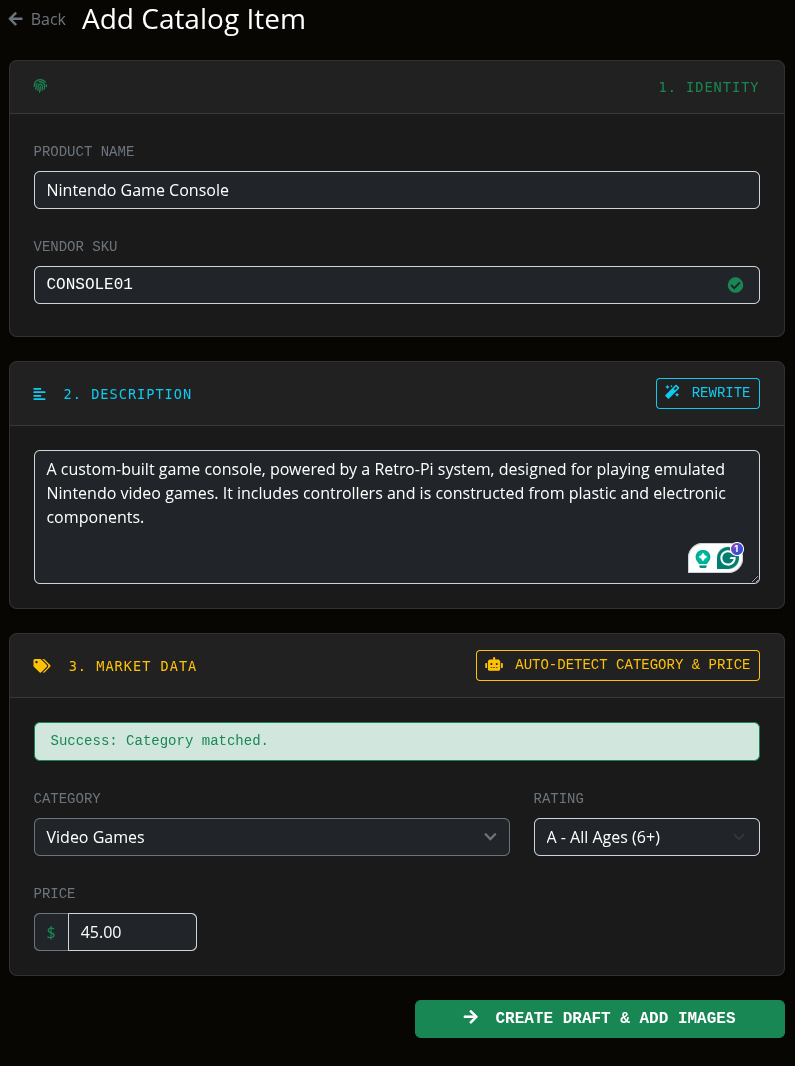Click Create Draft & Add Images

[x=599, y=1018]
